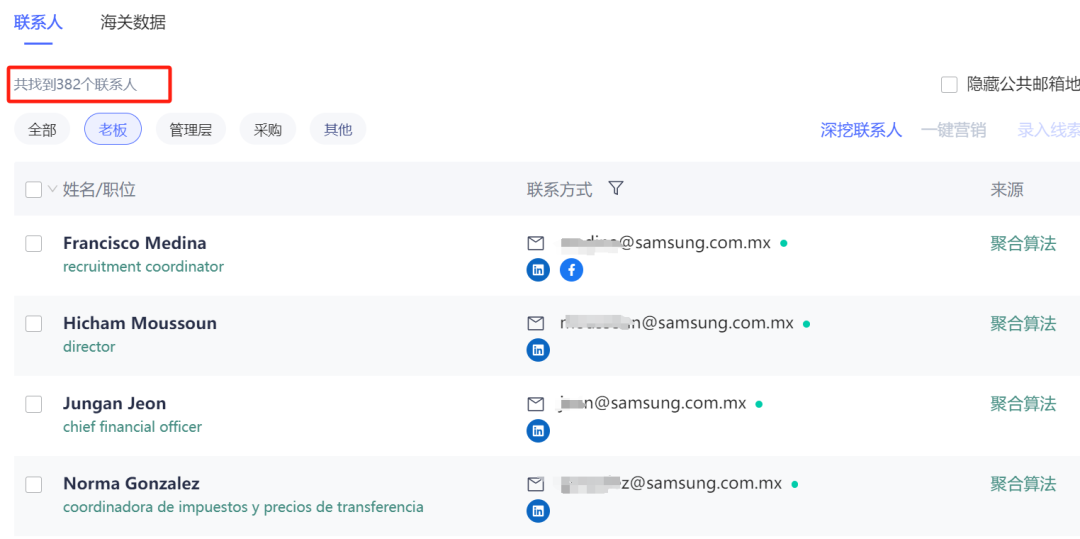The image size is (1080, 539).
Task: Click Norma Gonzalez's samsung.com.mx email address
Action: [x=671, y=485]
